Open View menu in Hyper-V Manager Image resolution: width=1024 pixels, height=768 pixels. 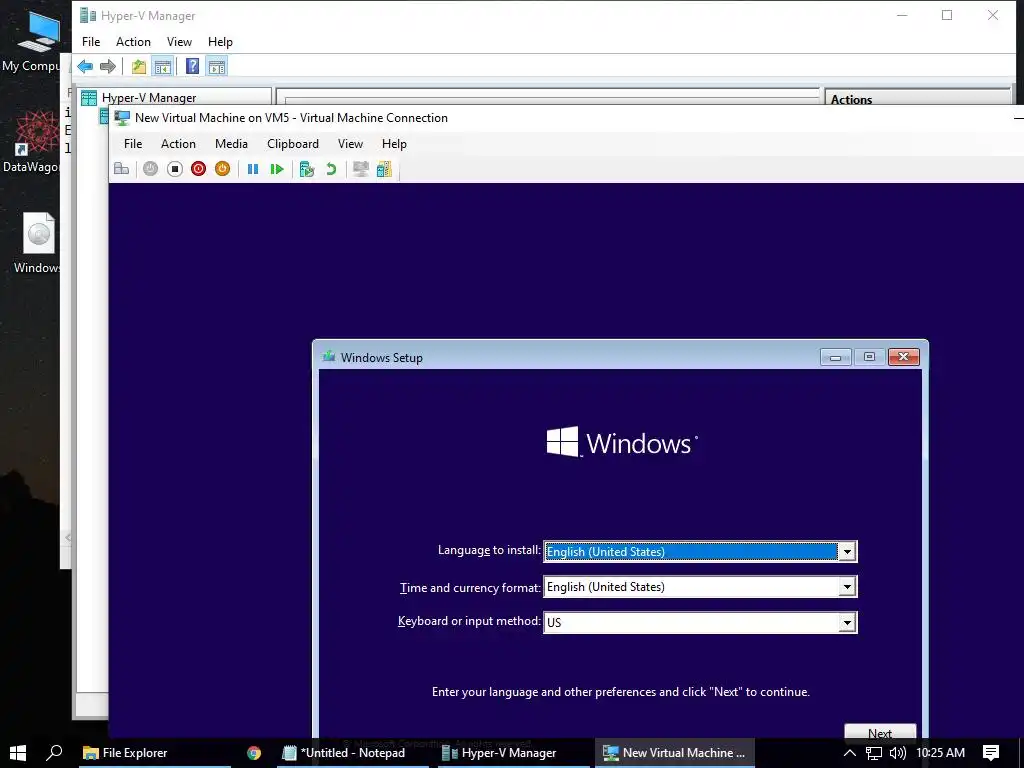tap(179, 42)
